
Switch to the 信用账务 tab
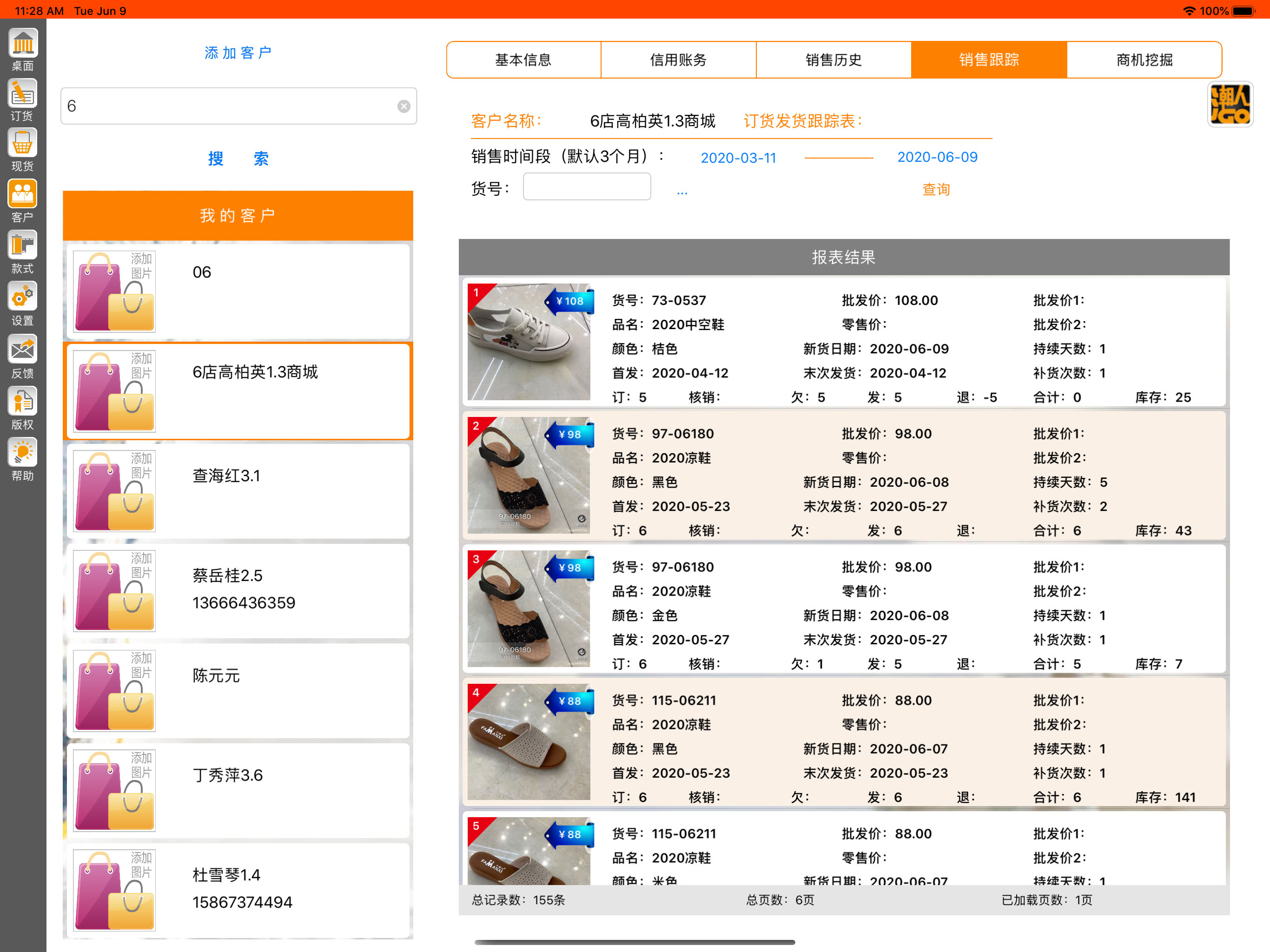[679, 59]
